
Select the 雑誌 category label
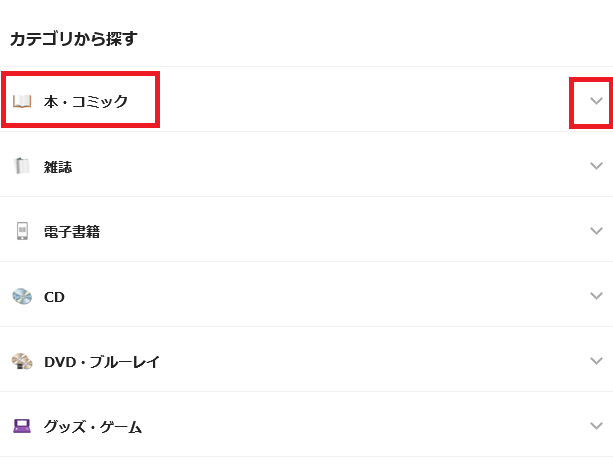pos(58,167)
